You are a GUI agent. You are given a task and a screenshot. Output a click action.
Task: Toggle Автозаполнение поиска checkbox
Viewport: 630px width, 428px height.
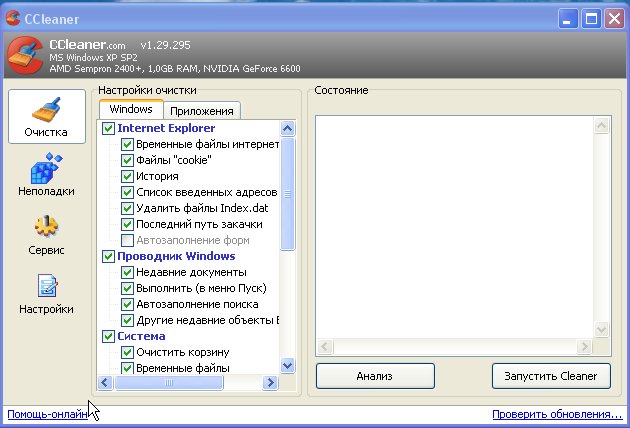127,304
